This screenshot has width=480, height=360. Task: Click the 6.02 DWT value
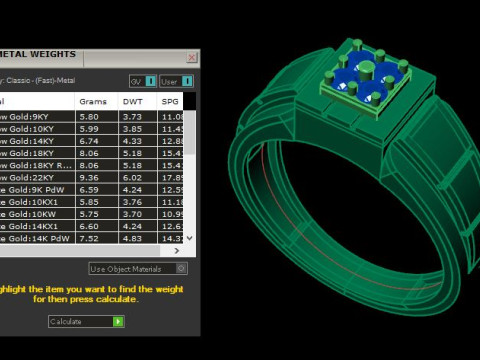coord(132,178)
